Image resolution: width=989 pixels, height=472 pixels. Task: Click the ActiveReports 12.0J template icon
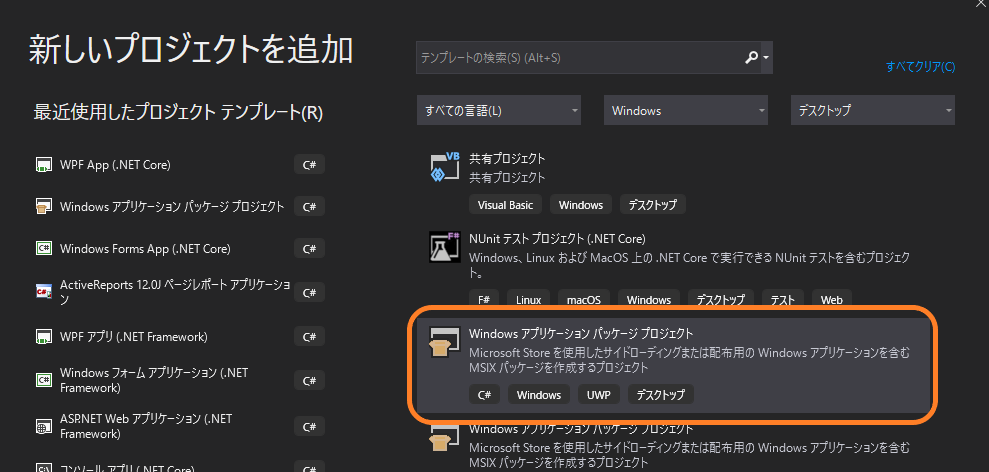coord(44,292)
